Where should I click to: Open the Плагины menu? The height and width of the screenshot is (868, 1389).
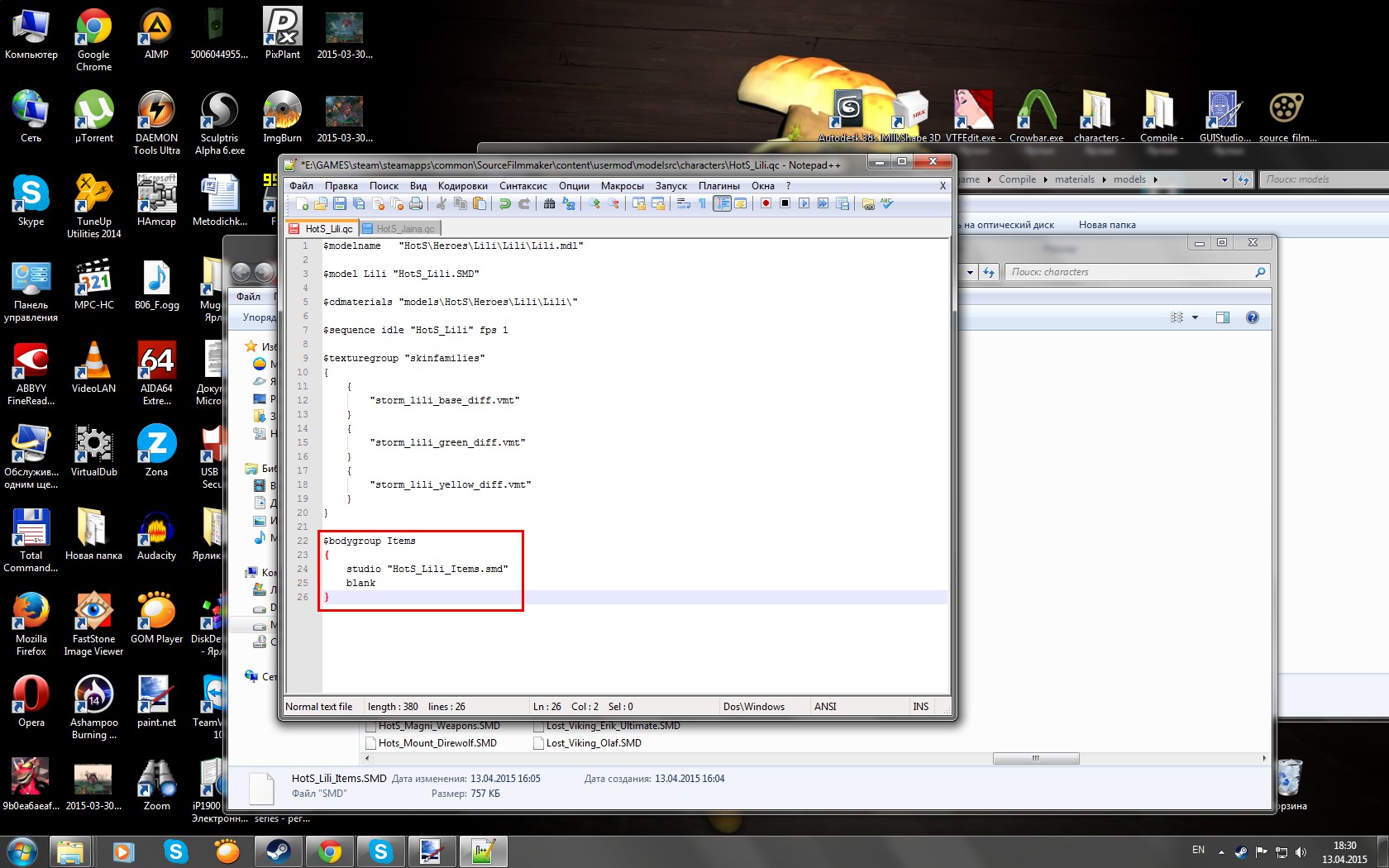[718, 186]
